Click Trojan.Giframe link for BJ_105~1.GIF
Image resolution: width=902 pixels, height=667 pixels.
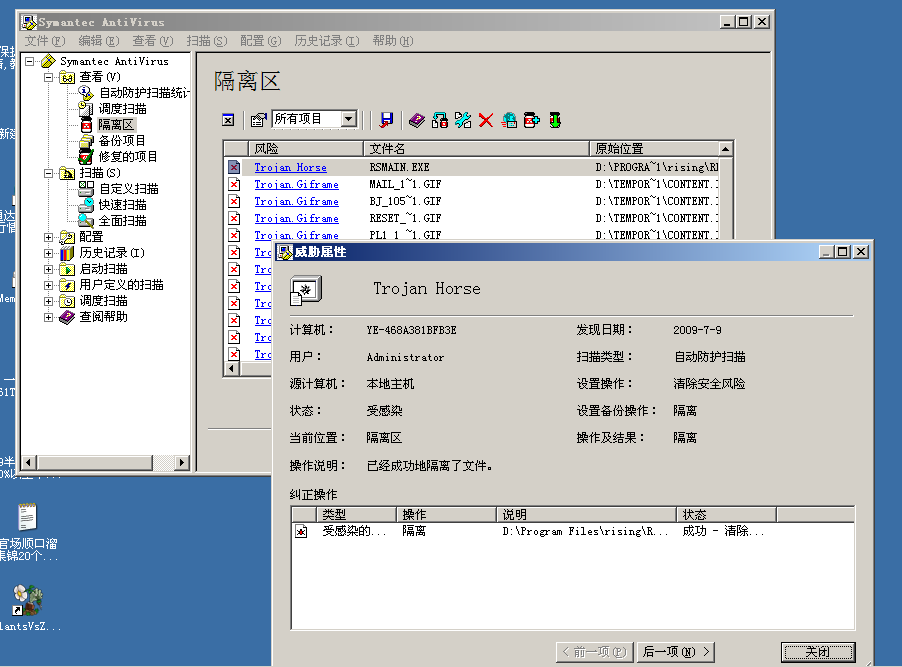pos(296,201)
